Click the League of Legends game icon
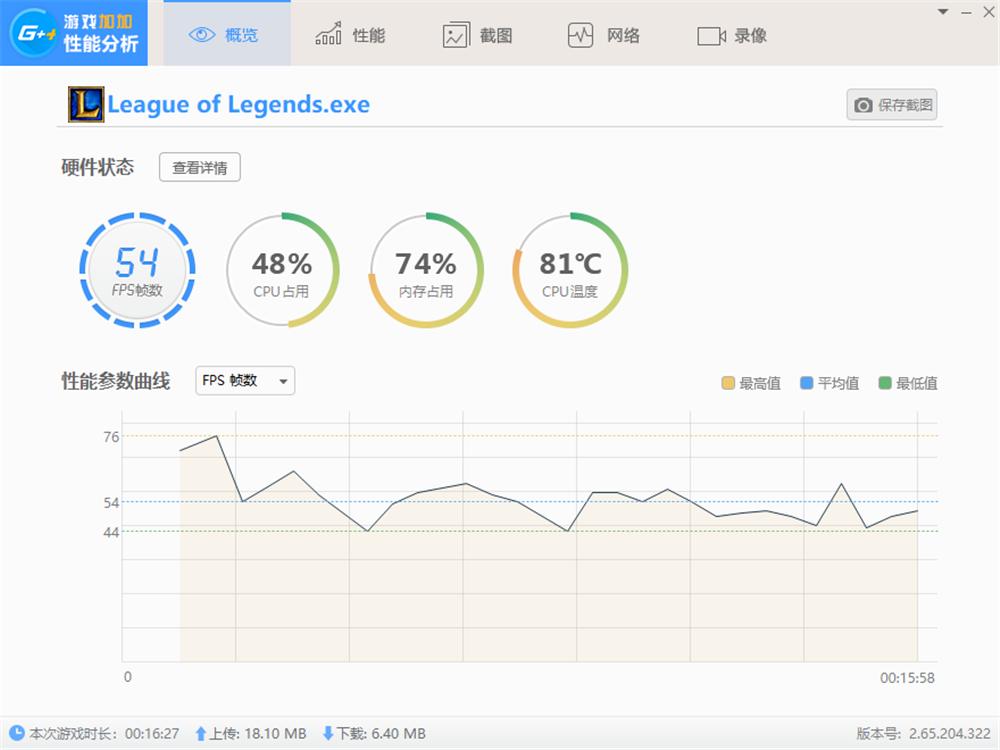The height and width of the screenshot is (750, 1000). pos(85,104)
